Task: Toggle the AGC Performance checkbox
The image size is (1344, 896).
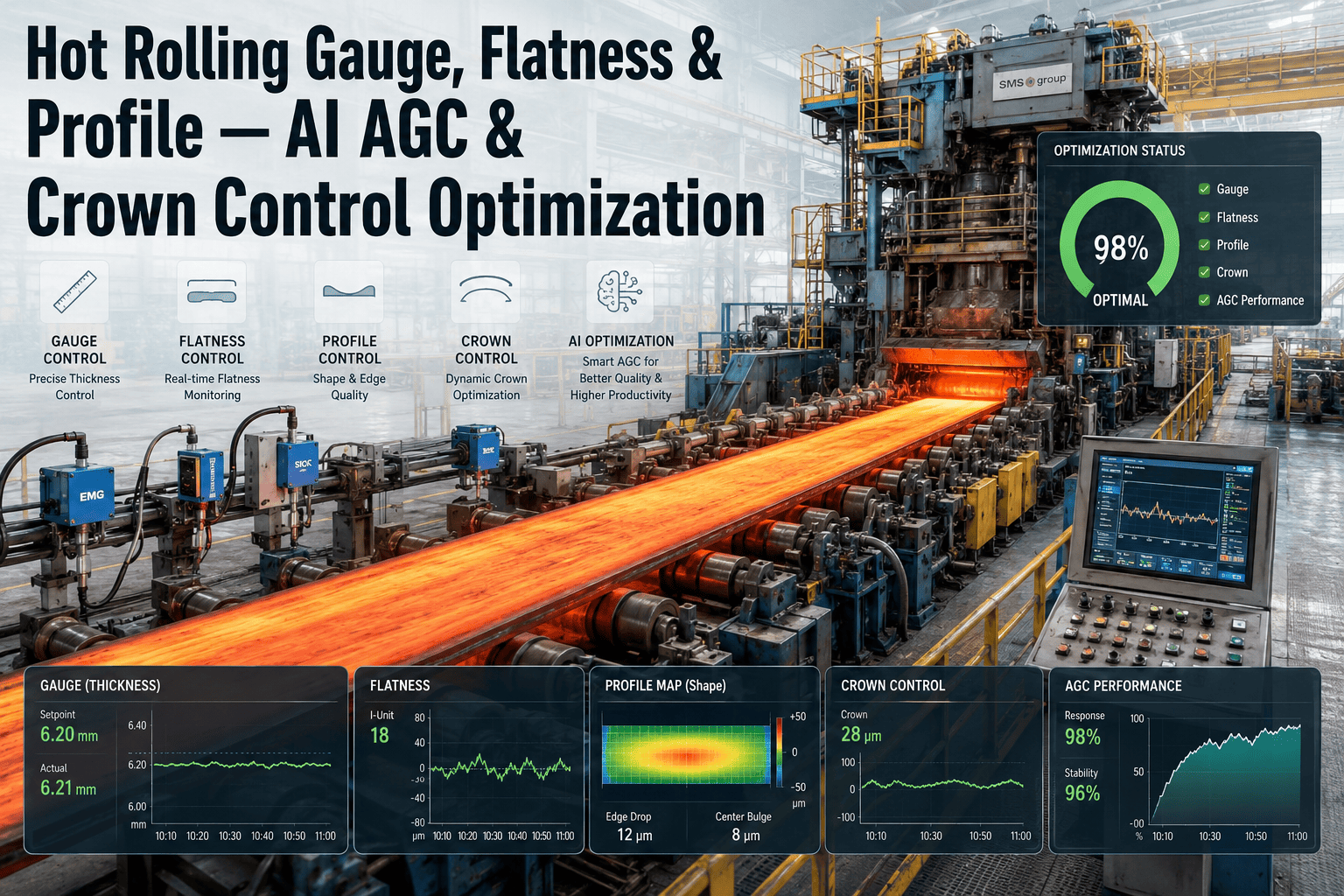Action: click(x=1204, y=300)
